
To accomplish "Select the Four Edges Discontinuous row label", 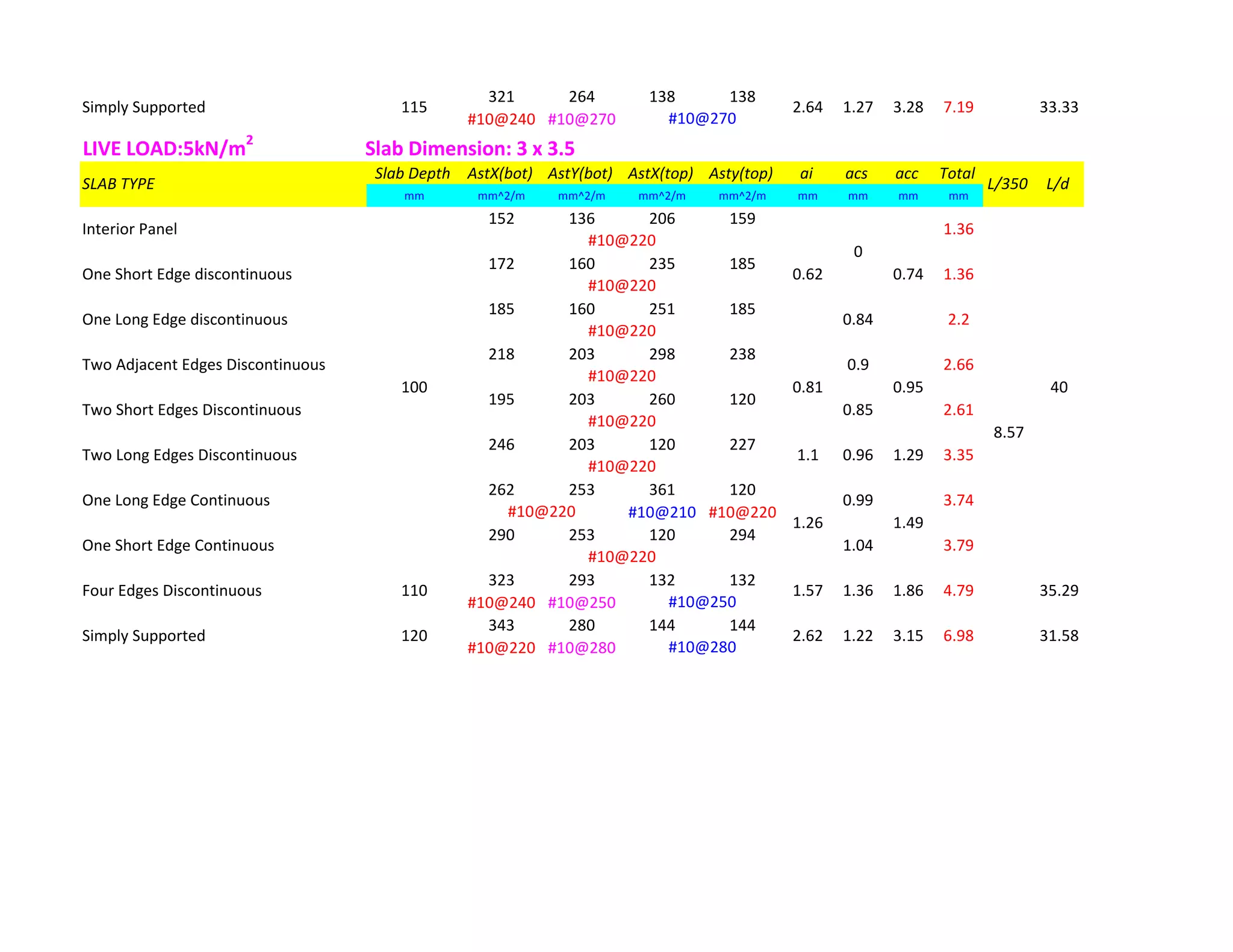I will coord(172,590).
